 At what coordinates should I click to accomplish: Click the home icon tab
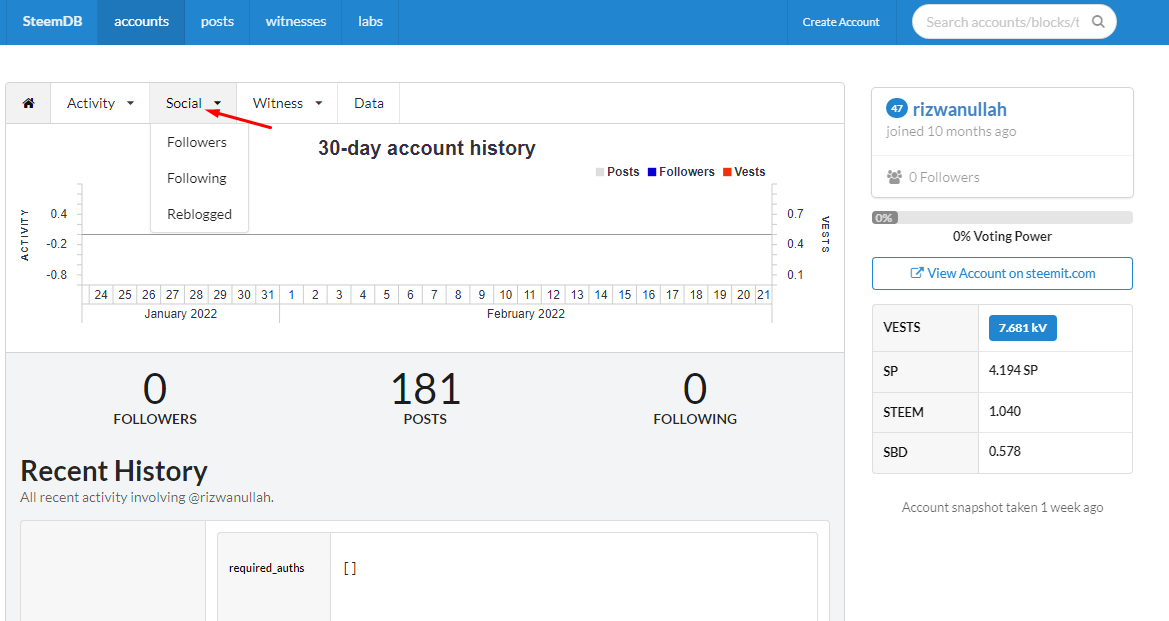coord(28,103)
